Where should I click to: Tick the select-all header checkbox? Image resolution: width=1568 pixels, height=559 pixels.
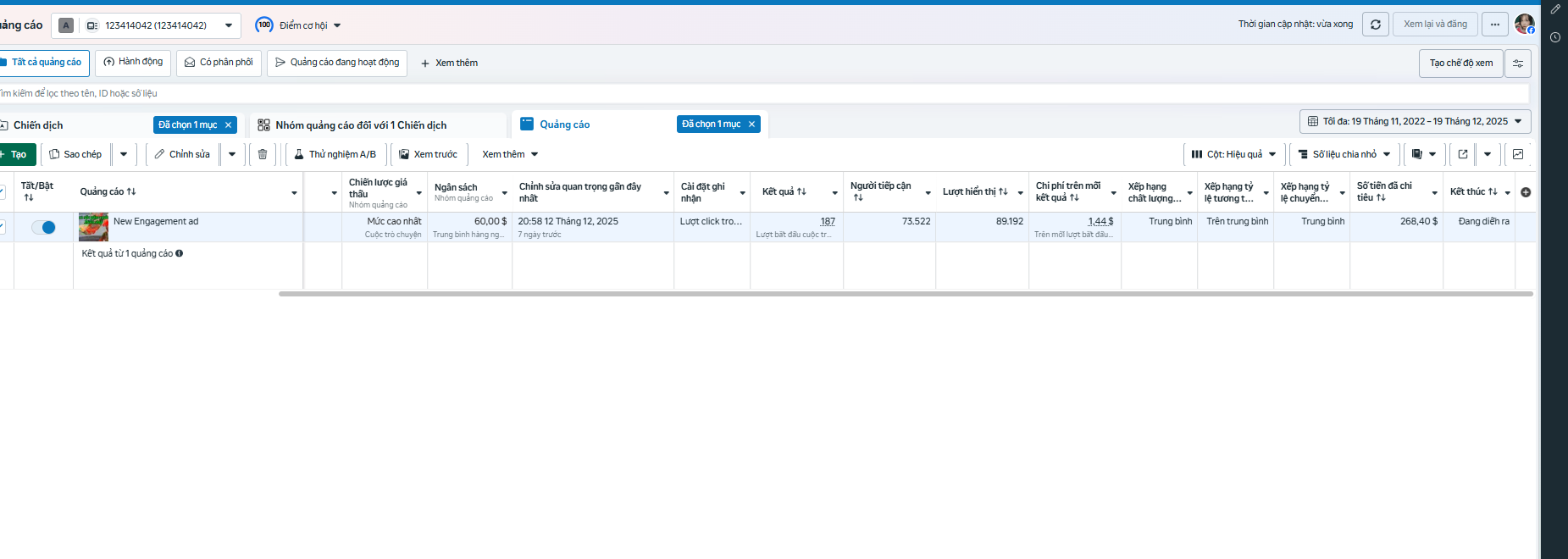(x=2, y=192)
